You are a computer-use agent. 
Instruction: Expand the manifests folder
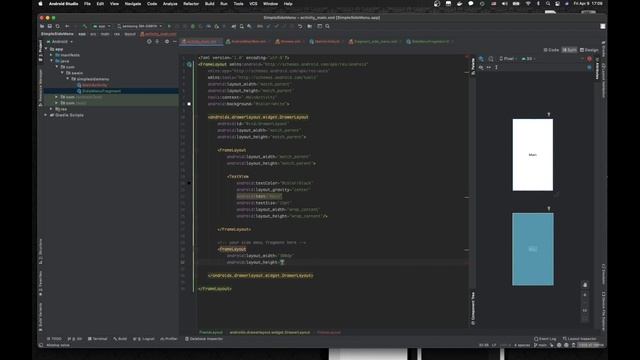tap(51, 55)
